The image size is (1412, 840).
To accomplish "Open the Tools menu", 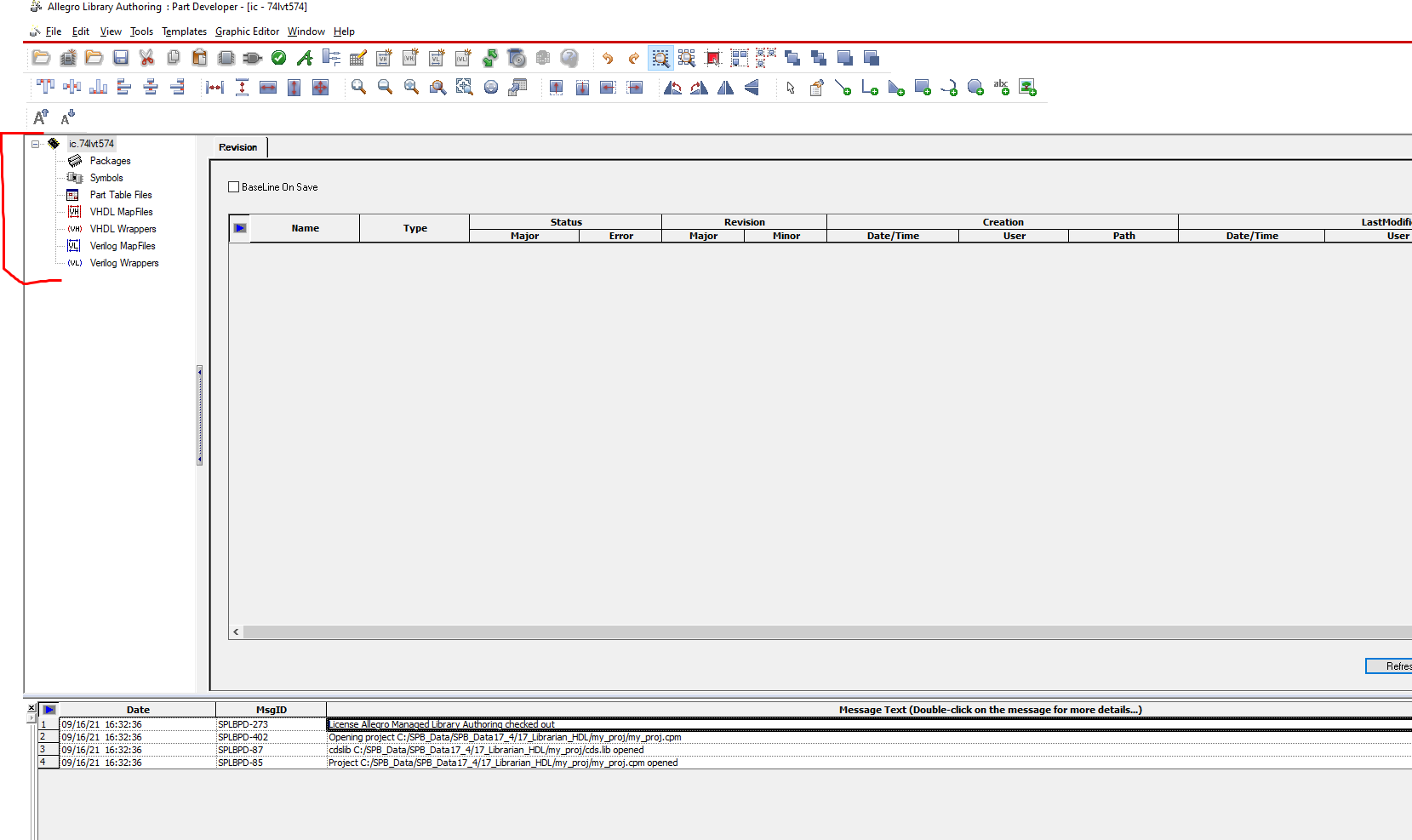I will point(141,31).
